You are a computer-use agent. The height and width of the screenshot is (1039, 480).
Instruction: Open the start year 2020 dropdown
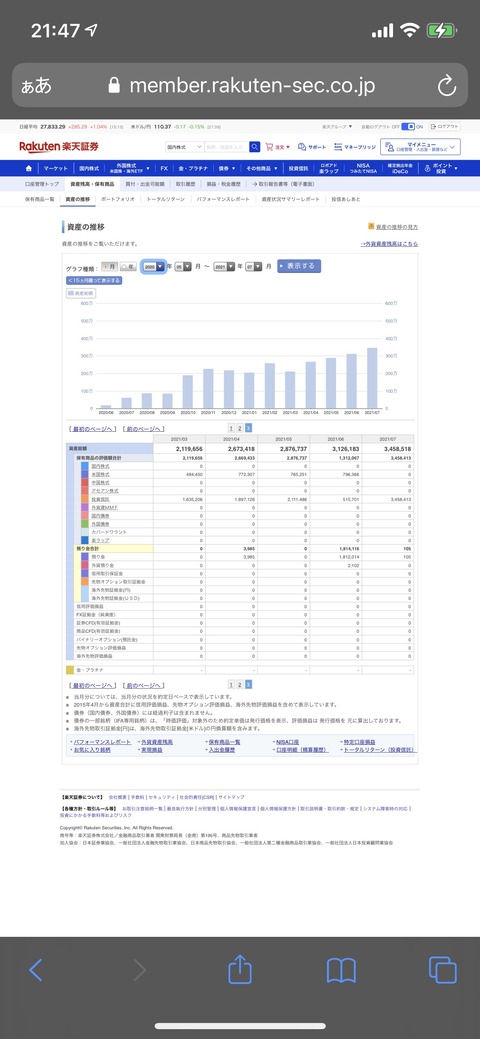153,266
